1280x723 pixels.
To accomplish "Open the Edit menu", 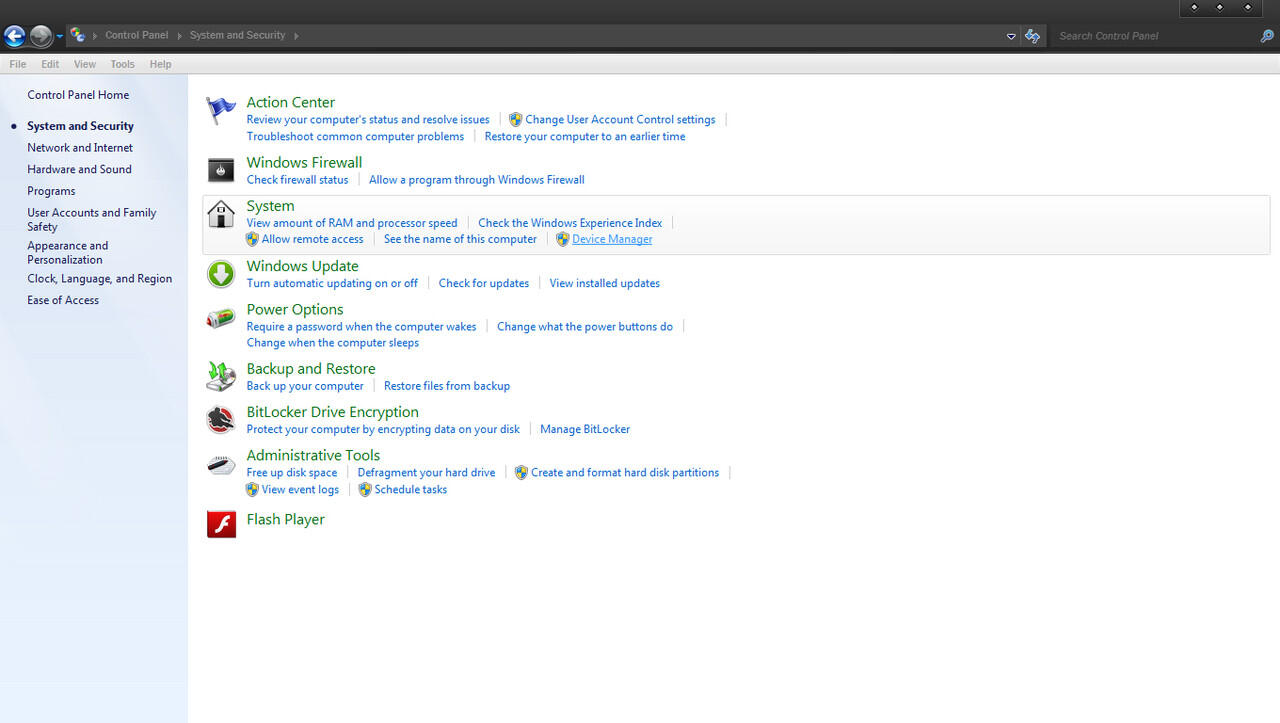I will pyautogui.click(x=50, y=64).
